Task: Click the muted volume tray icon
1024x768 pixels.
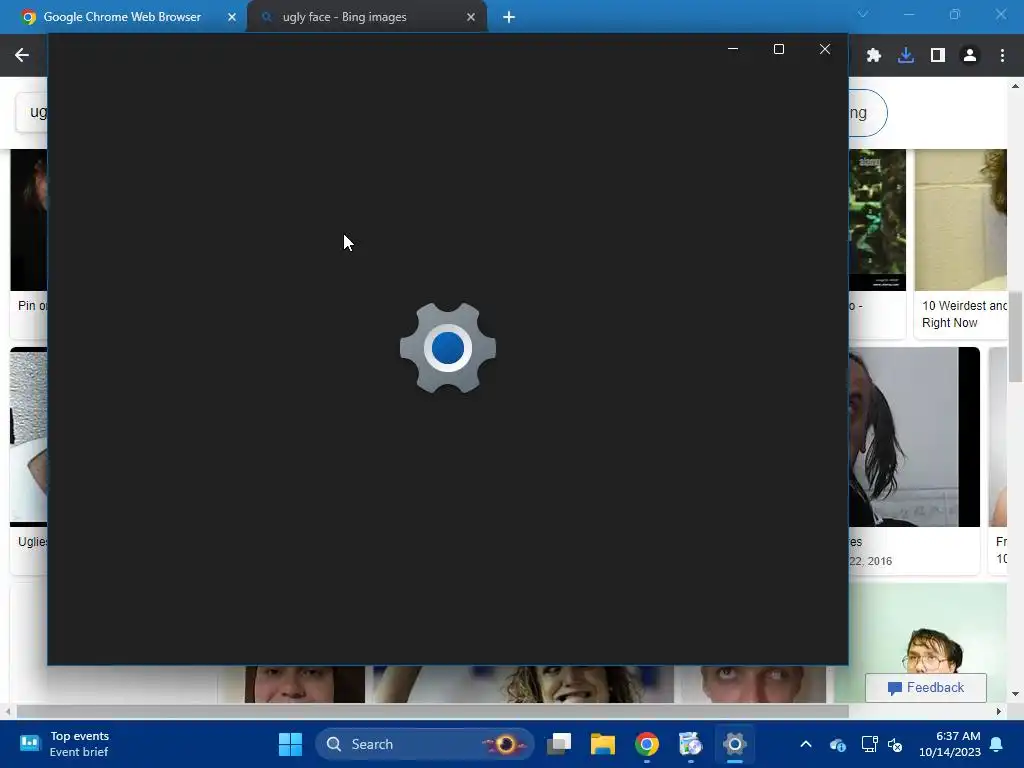Action: (895, 744)
